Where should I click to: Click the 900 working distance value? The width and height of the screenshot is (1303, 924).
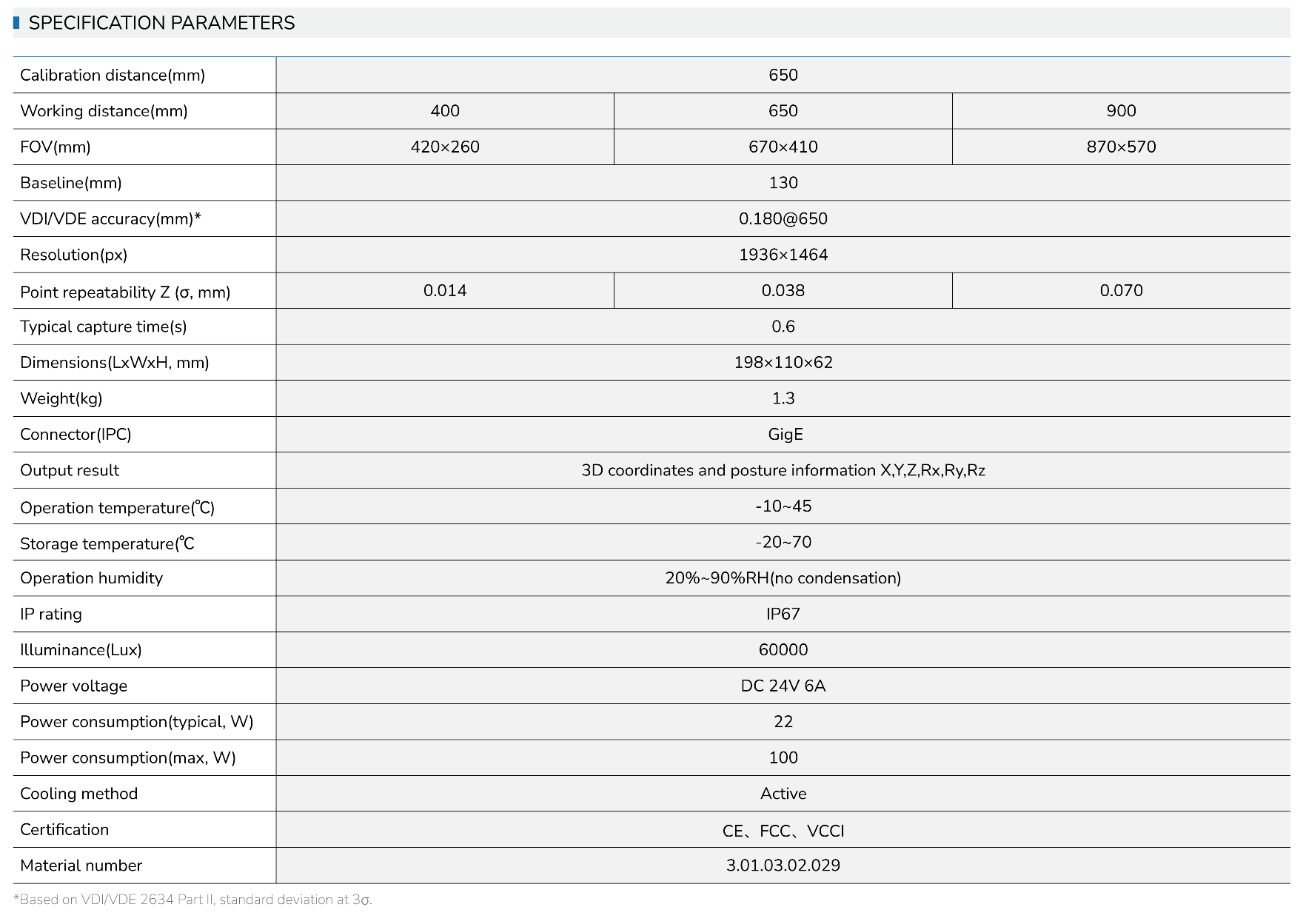click(x=1121, y=111)
